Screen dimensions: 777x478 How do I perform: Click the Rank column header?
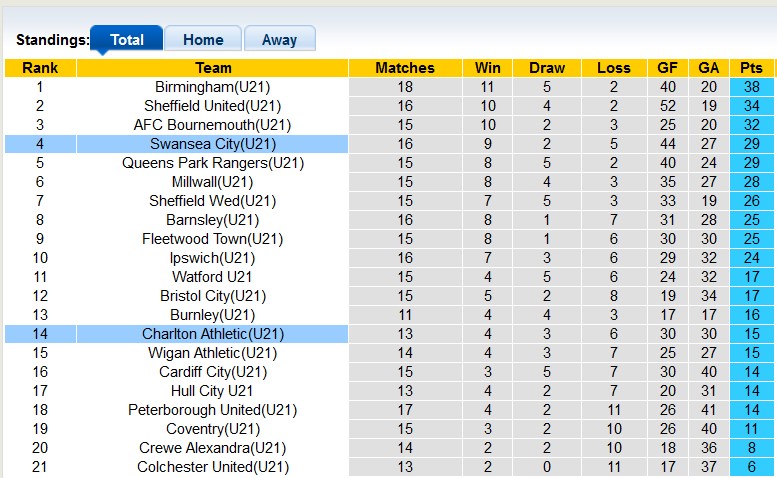[40, 68]
